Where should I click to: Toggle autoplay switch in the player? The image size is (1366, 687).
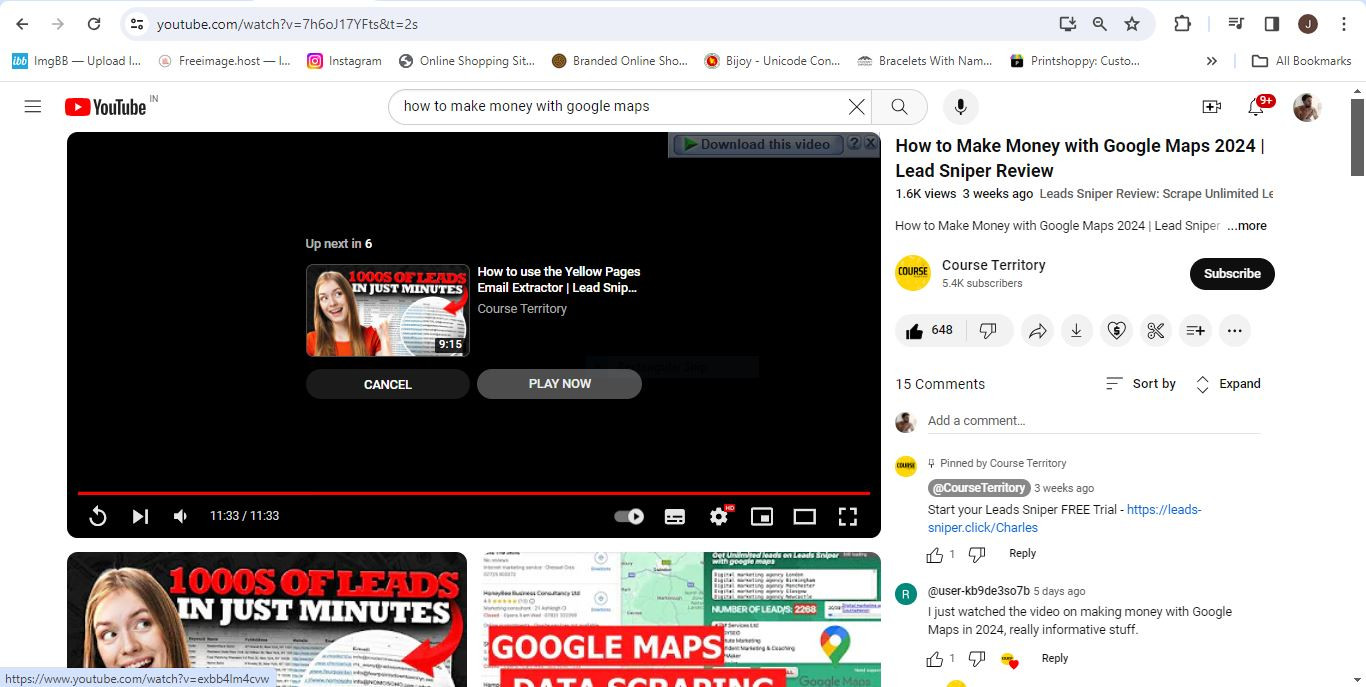629,516
